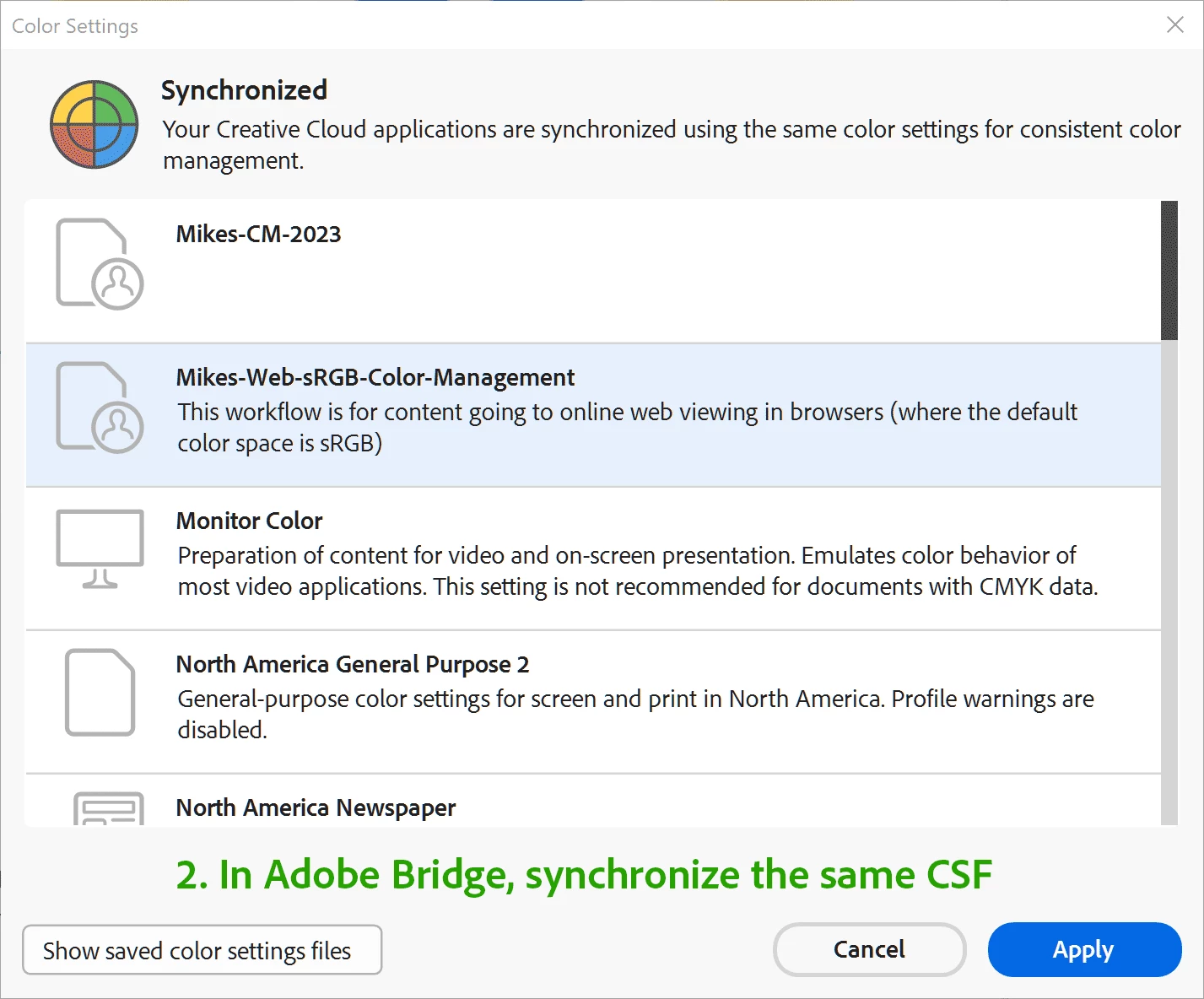Click the Monitor Color display icon
The width and height of the screenshot is (1204, 999).
click(100, 548)
